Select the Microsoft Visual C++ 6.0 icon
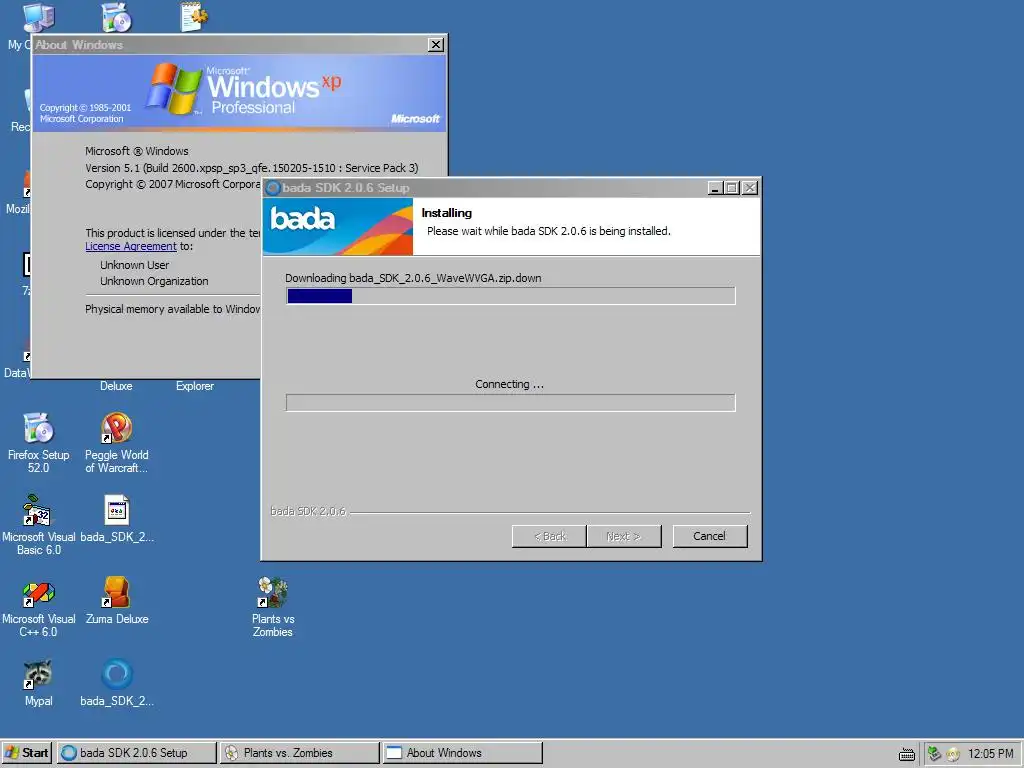 (38, 607)
